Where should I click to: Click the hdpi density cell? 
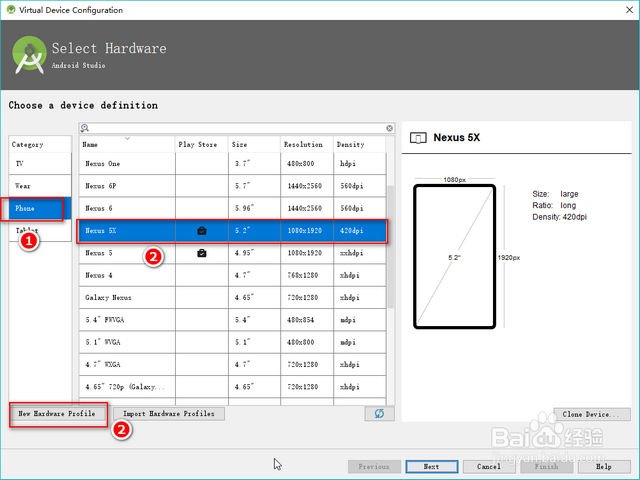(360, 164)
